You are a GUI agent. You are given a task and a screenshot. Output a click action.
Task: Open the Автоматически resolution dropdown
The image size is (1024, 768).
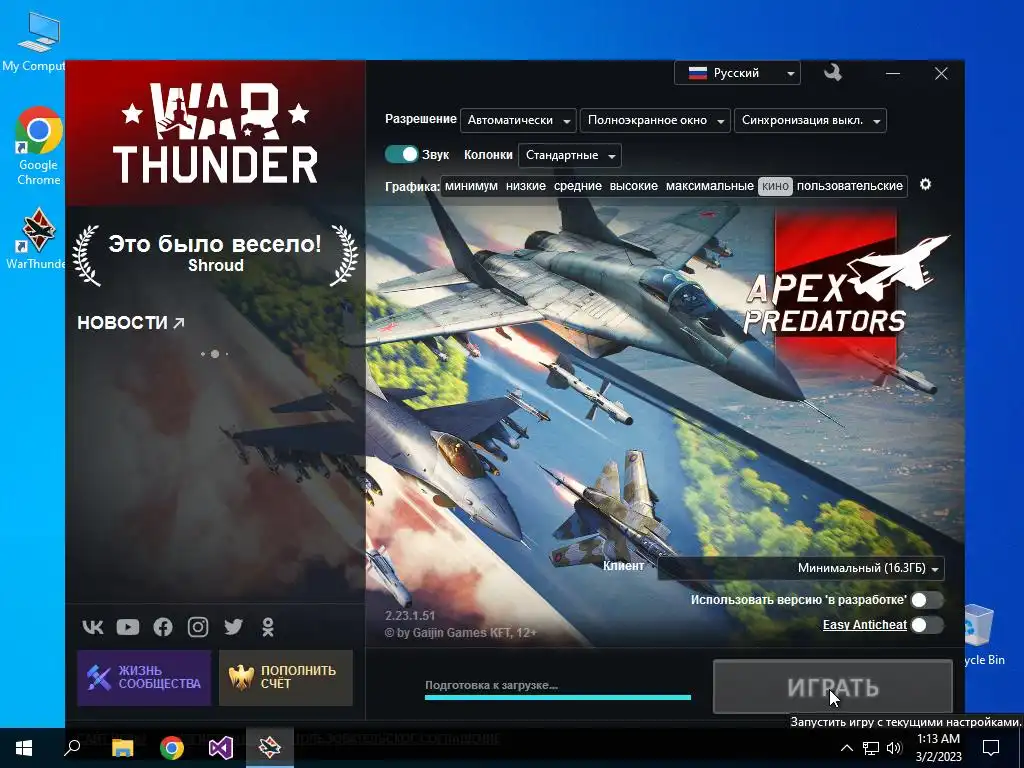[518, 120]
